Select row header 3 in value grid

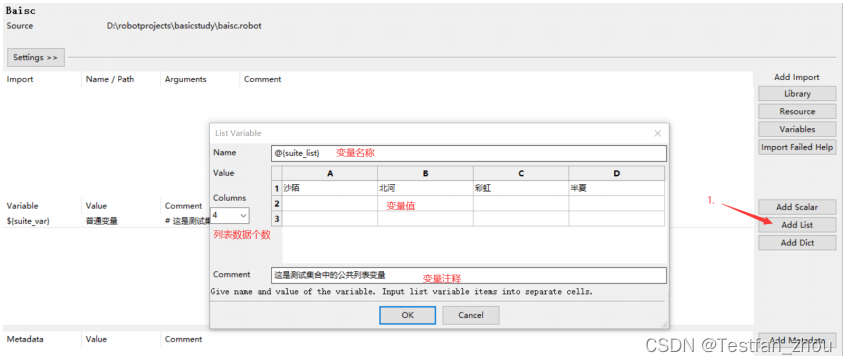click(x=277, y=219)
